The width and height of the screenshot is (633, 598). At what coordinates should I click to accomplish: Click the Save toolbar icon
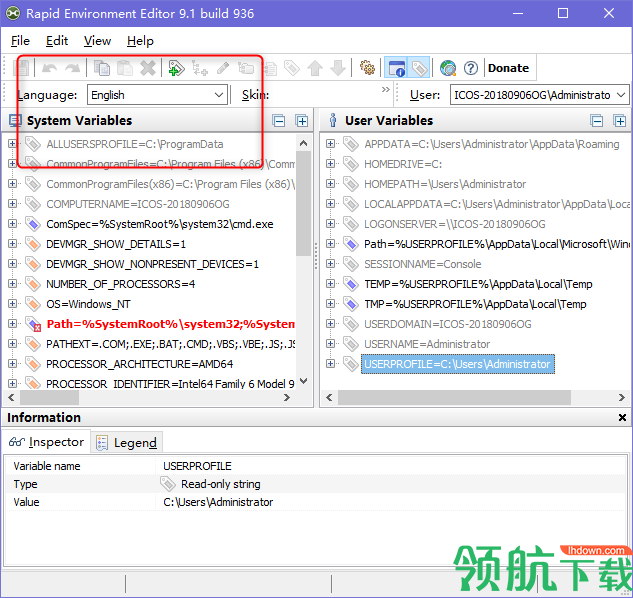(x=21, y=68)
